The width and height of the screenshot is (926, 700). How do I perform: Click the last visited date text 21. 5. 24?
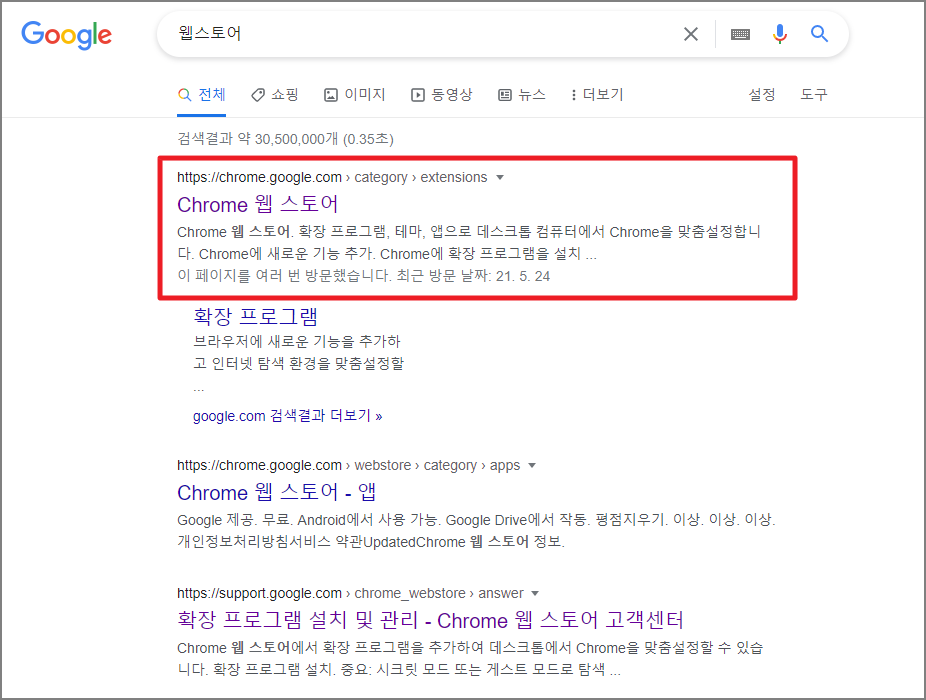click(523, 276)
